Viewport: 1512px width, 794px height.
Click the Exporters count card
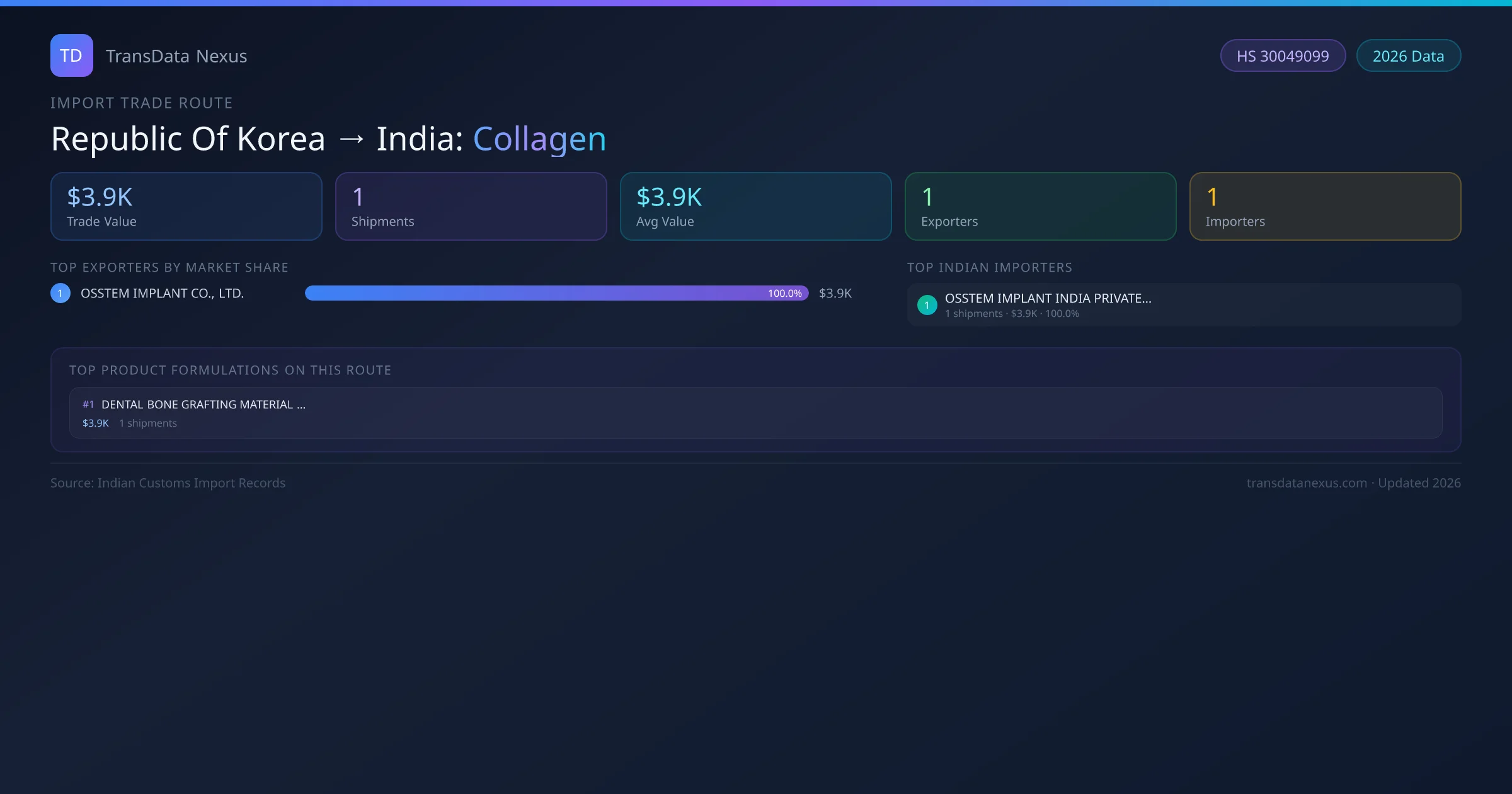(1040, 206)
